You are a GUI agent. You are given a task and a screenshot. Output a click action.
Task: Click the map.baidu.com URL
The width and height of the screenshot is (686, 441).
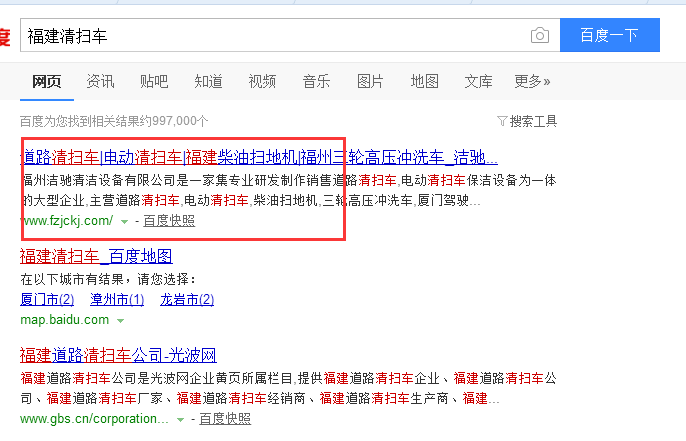point(65,320)
